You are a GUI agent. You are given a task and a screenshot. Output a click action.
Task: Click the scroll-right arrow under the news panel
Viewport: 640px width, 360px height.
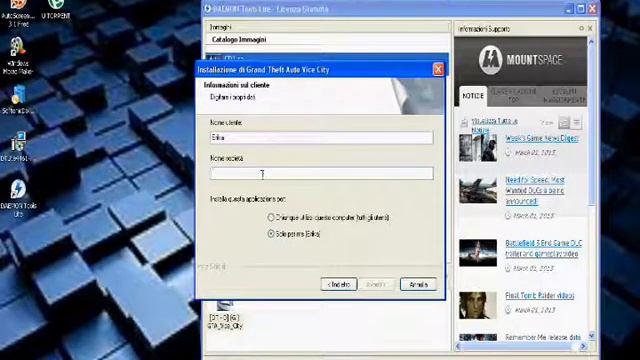click(583, 346)
